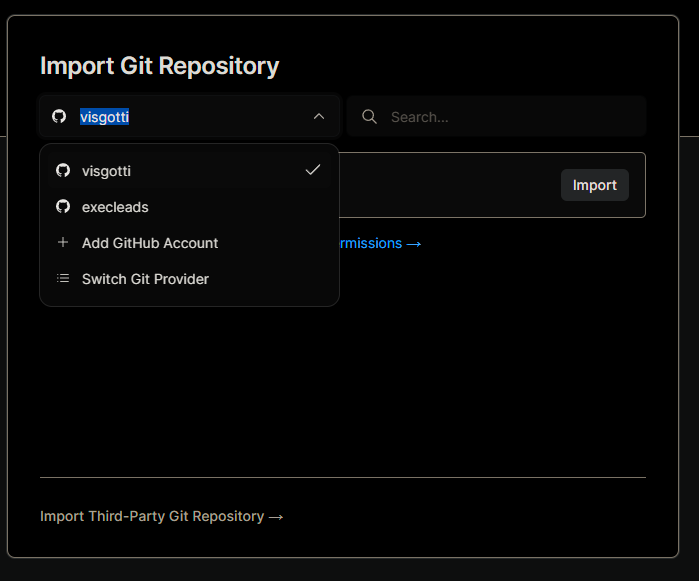Choose the execleads GitHub account
Screen dimensions: 699x581
coord(189,207)
